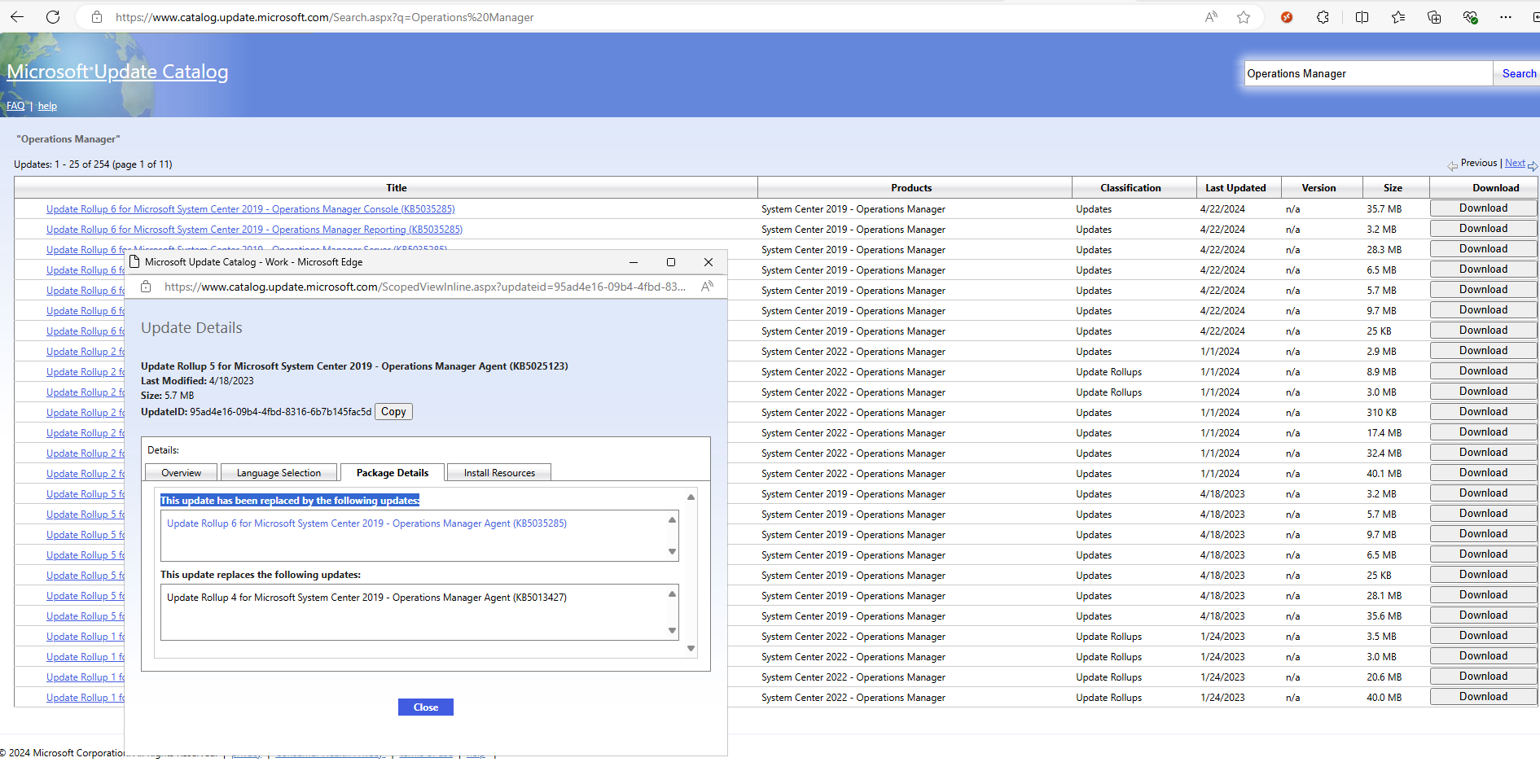Click the blue Close button
Screen dimensions: 1540x784
pyautogui.click(x=426, y=707)
